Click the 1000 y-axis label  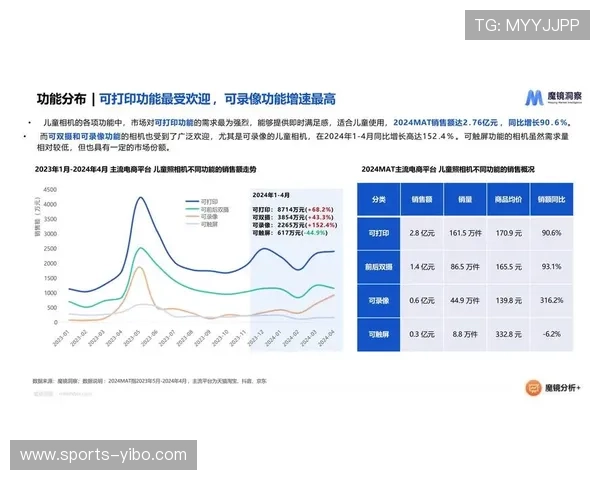tap(50, 293)
